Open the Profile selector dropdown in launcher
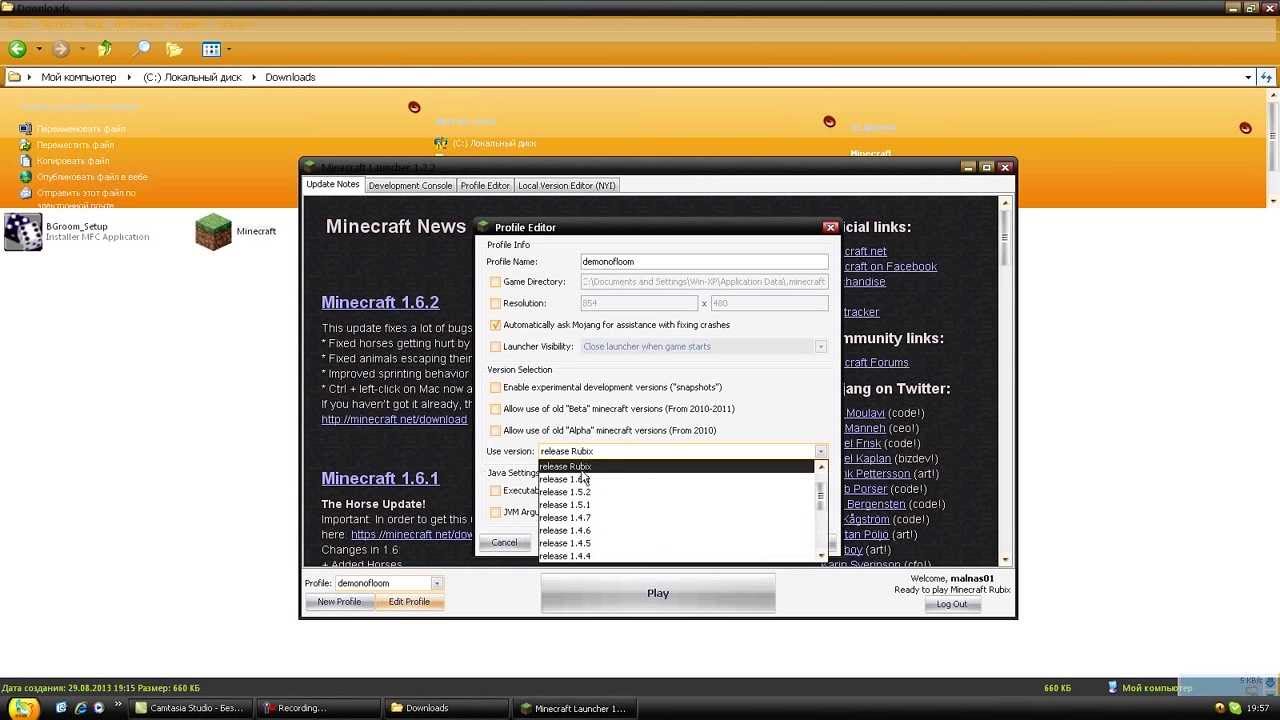This screenshot has height=720, width=1280. 436,583
